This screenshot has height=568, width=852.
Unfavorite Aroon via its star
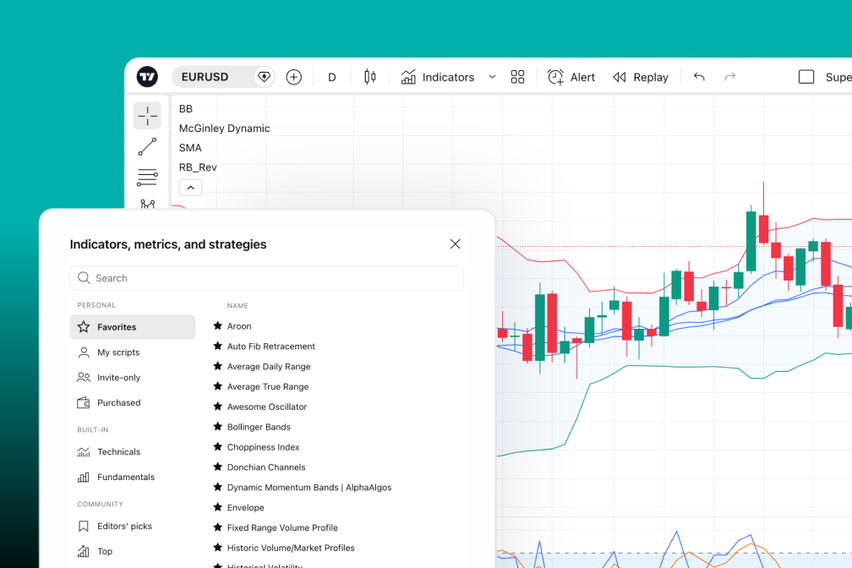(x=218, y=326)
